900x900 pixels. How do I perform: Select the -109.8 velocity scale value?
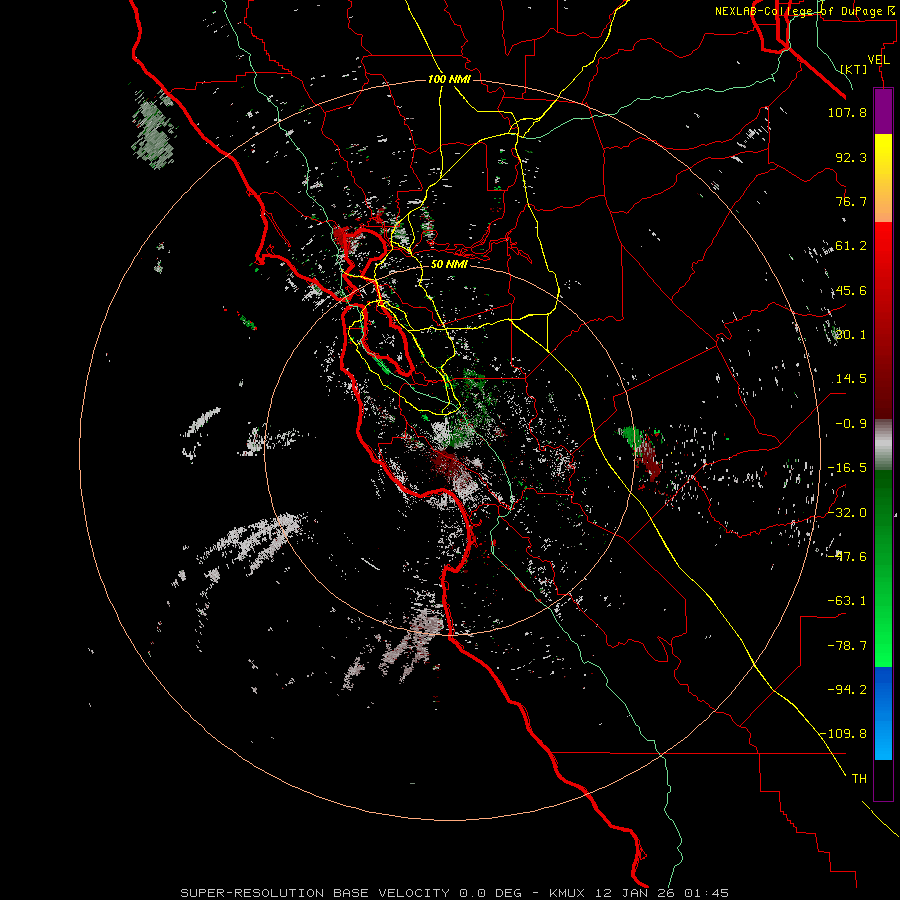pos(844,734)
